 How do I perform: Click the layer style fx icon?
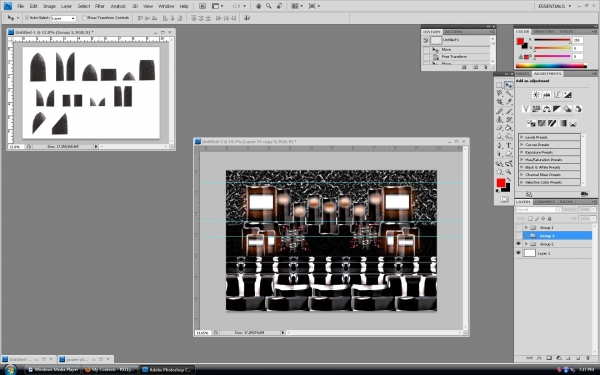point(539,358)
